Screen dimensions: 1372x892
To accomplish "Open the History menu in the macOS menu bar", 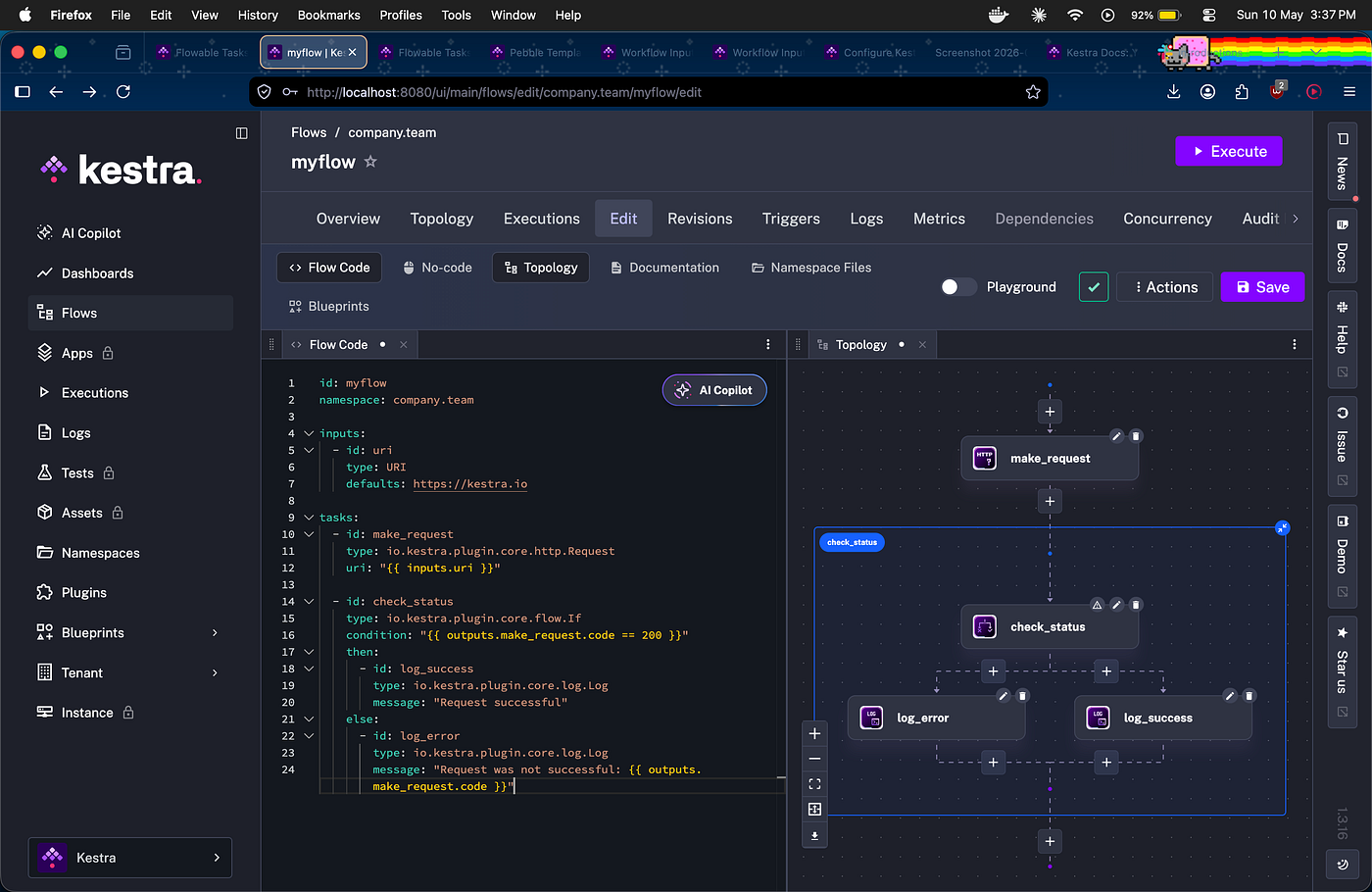I will click(x=258, y=15).
